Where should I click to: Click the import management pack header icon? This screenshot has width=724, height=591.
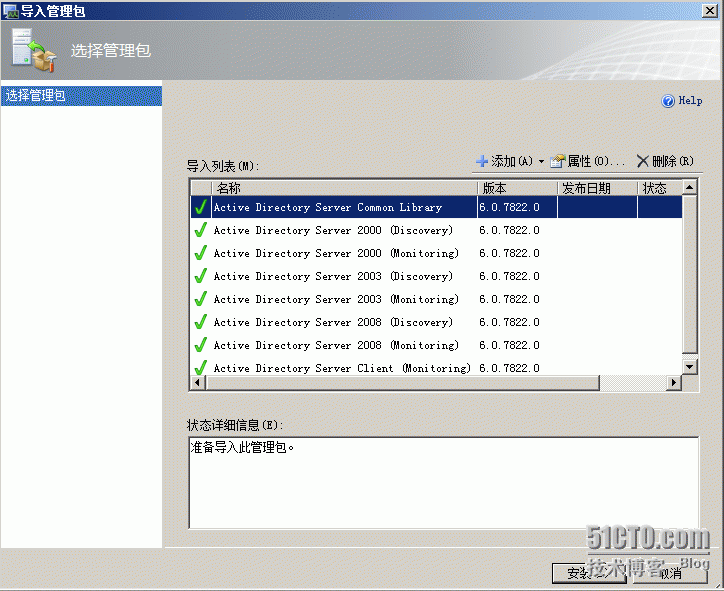click(34, 50)
